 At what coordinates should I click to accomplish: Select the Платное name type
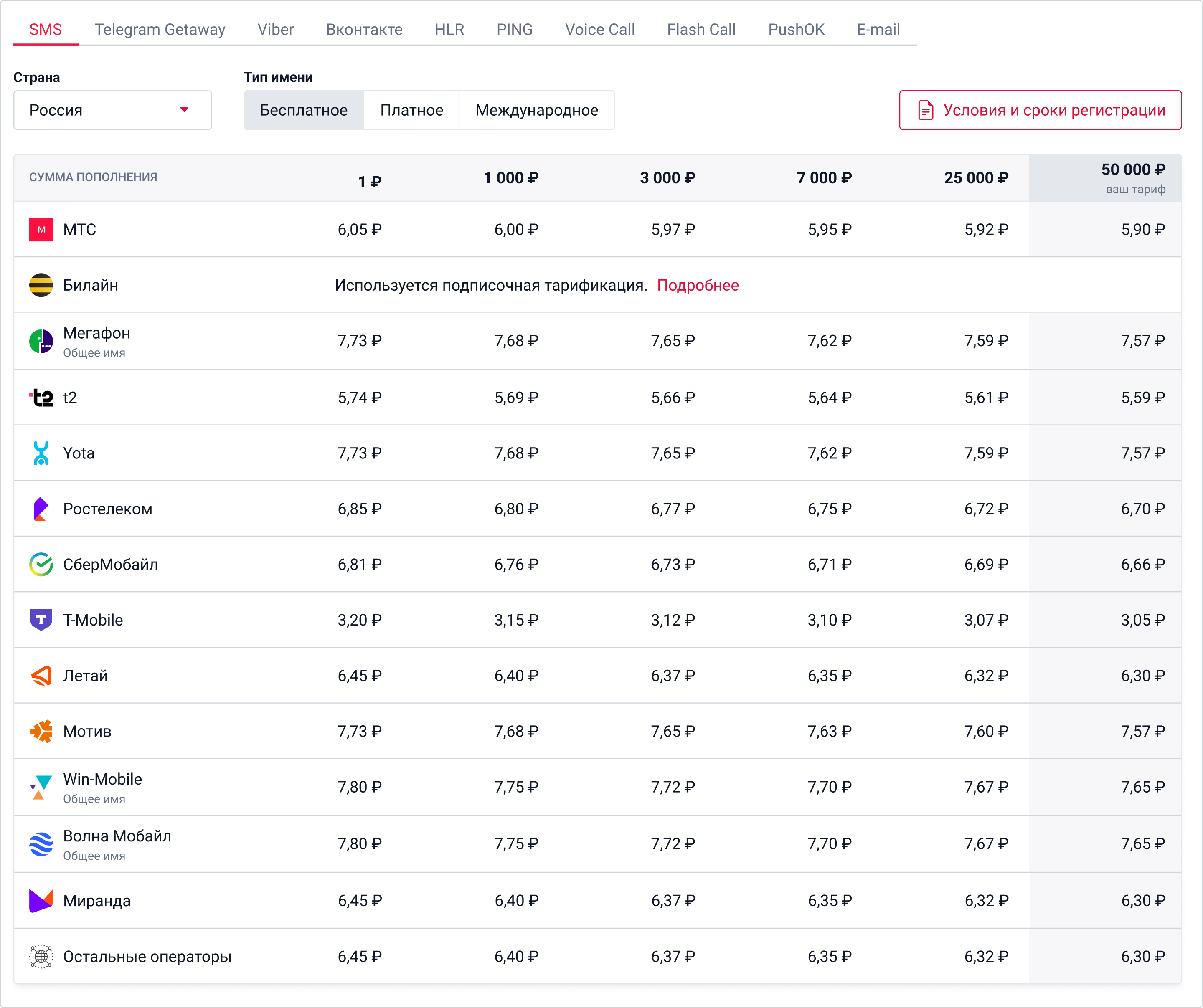[x=412, y=110]
